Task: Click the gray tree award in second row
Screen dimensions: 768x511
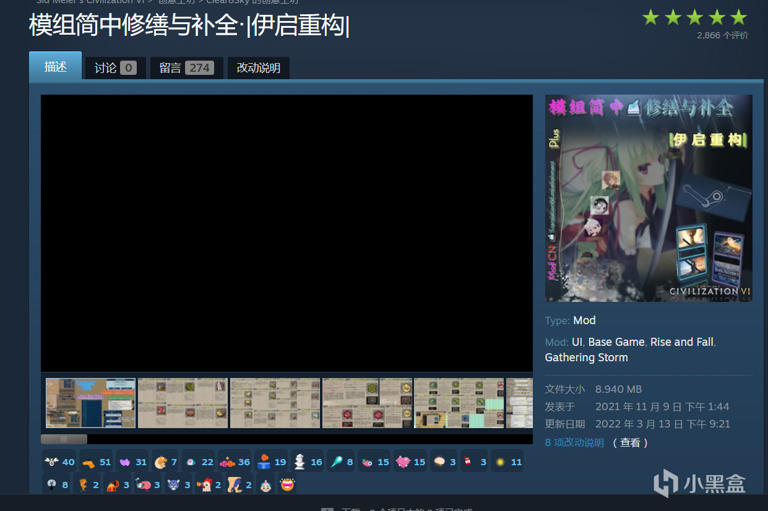Action: pyautogui.click(x=57, y=485)
